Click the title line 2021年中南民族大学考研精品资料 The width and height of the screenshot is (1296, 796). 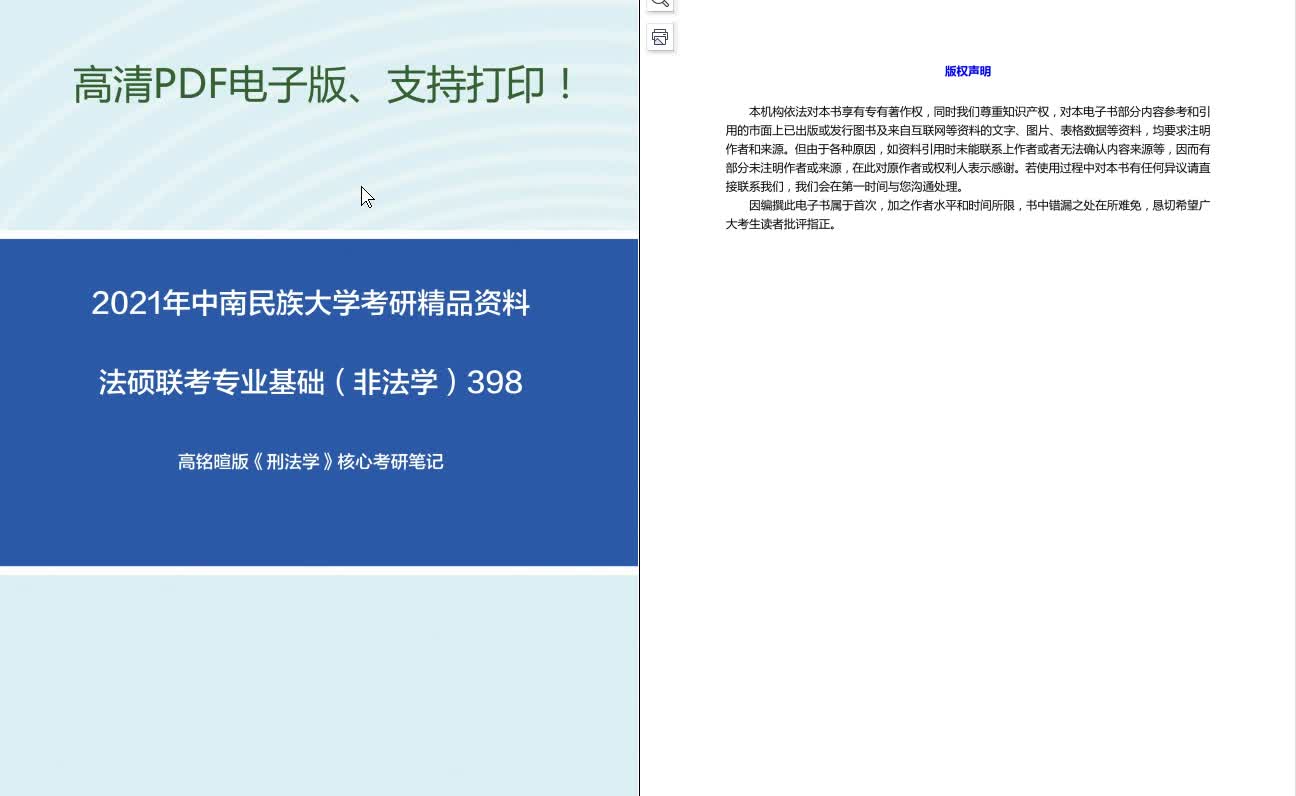(311, 303)
